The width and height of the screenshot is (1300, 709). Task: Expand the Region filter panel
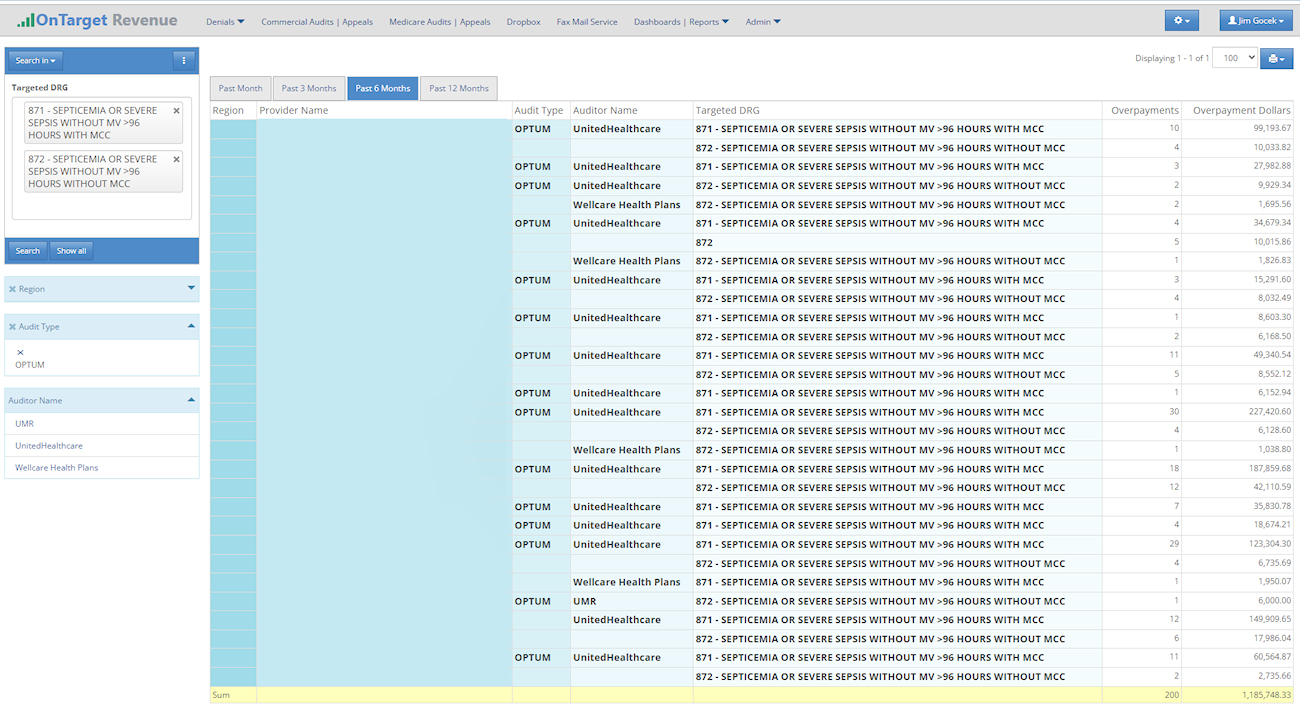(191, 289)
